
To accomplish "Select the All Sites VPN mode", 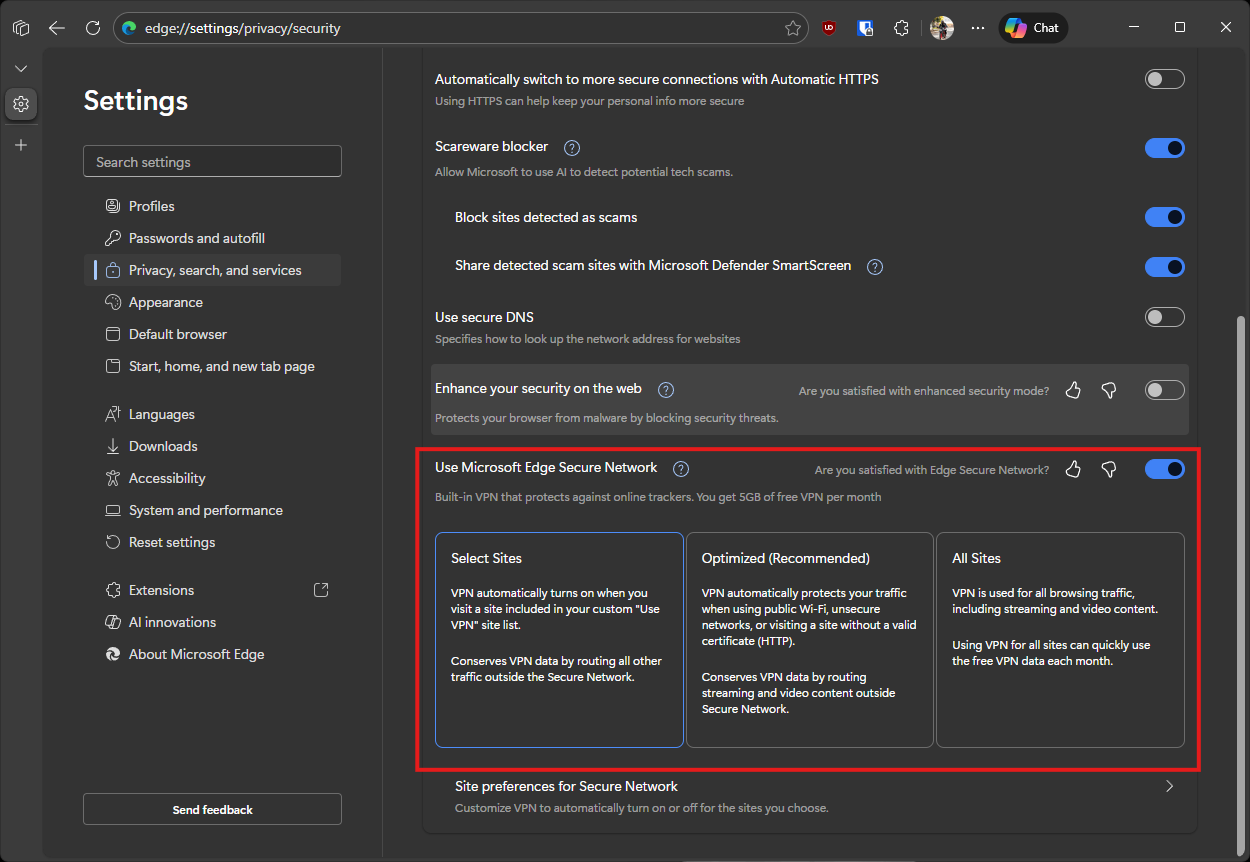I will [x=1060, y=640].
